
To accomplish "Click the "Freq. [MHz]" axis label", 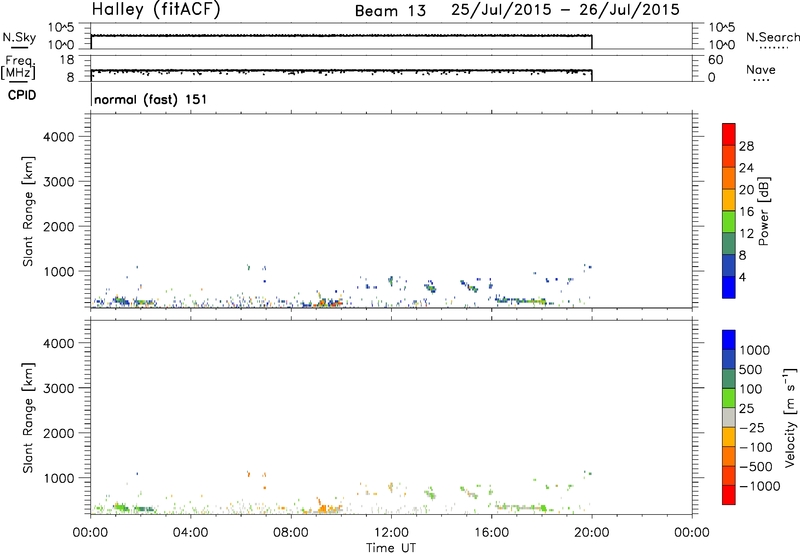I will click(x=18, y=67).
